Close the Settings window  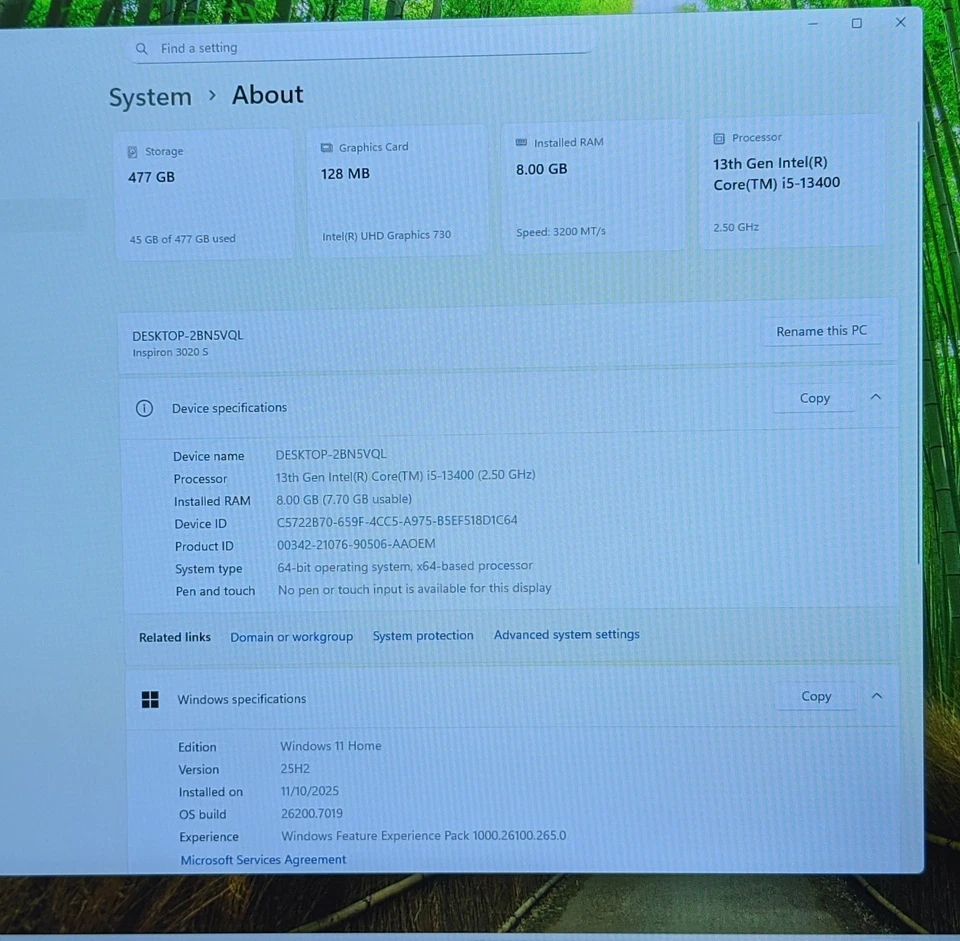(900, 23)
